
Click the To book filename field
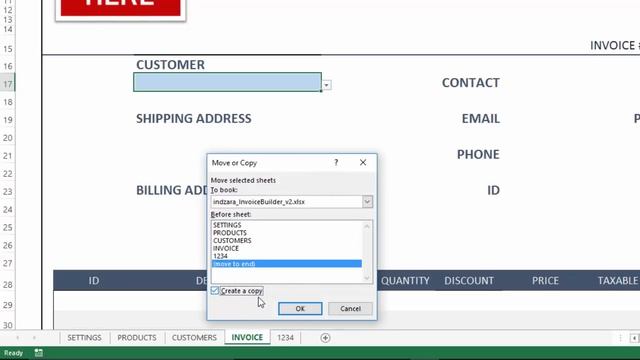tap(287, 202)
